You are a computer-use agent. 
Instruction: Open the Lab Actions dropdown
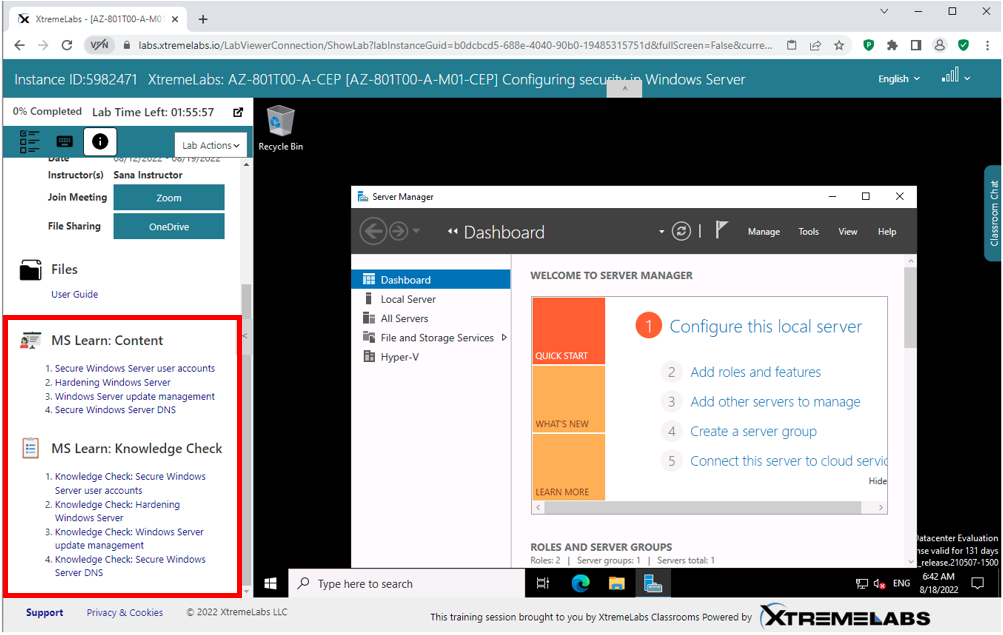211,145
